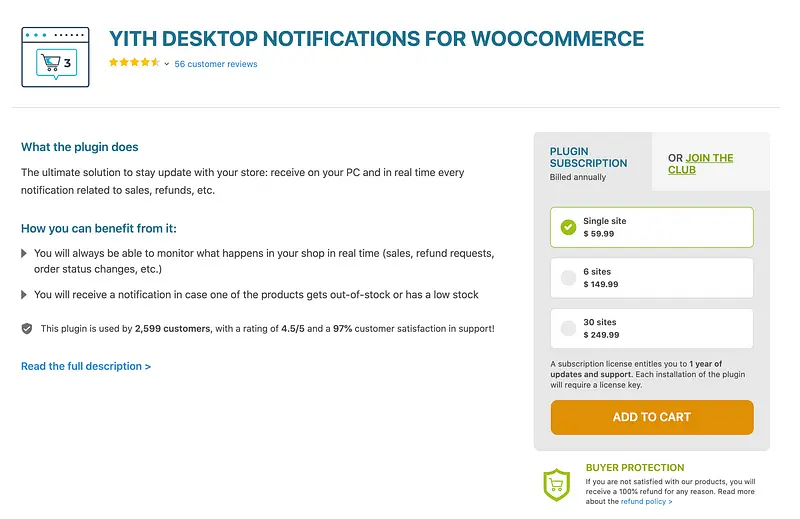
Task: Read the full description link
Action: (x=86, y=367)
